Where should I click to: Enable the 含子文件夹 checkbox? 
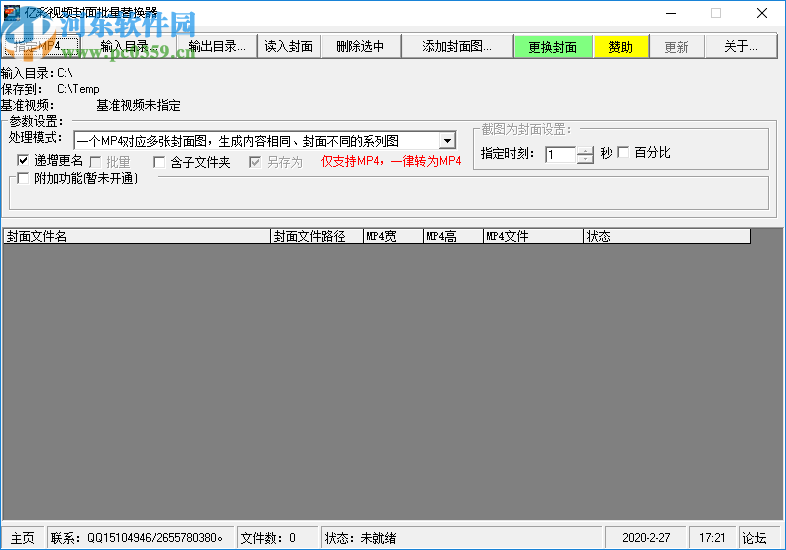[x=159, y=162]
